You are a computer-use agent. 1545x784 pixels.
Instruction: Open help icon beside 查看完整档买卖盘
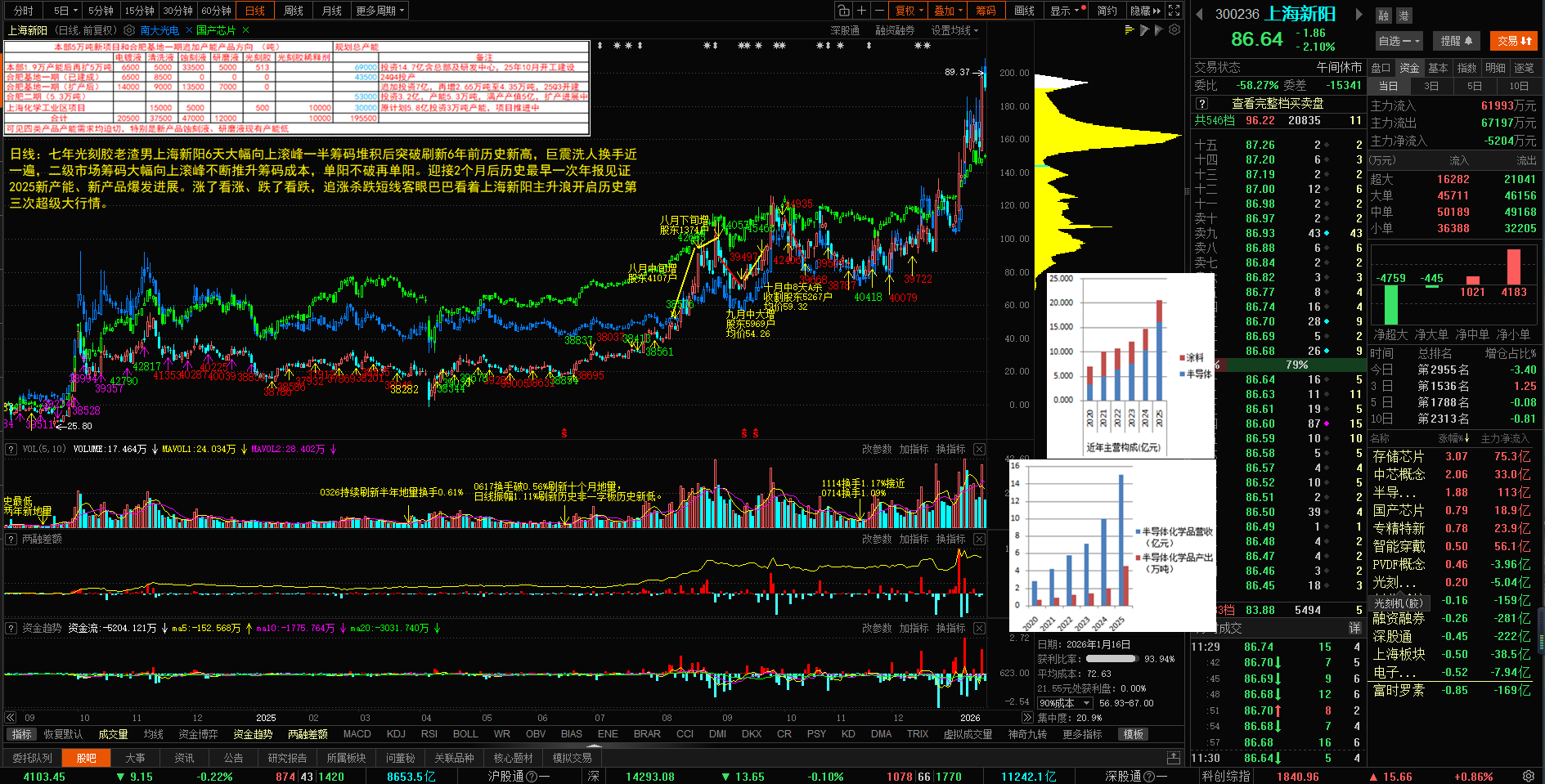(x=1201, y=104)
